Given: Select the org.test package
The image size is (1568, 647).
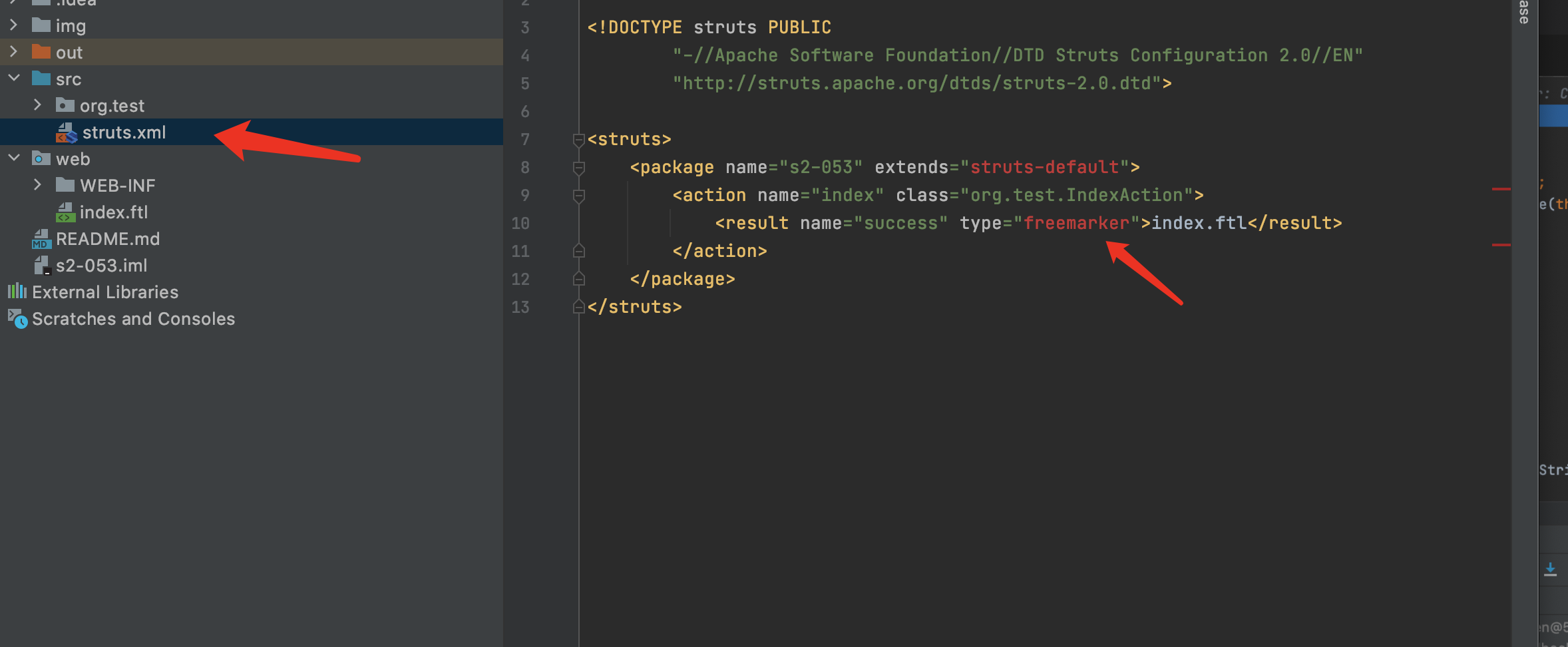Looking at the screenshot, I should (x=112, y=106).
